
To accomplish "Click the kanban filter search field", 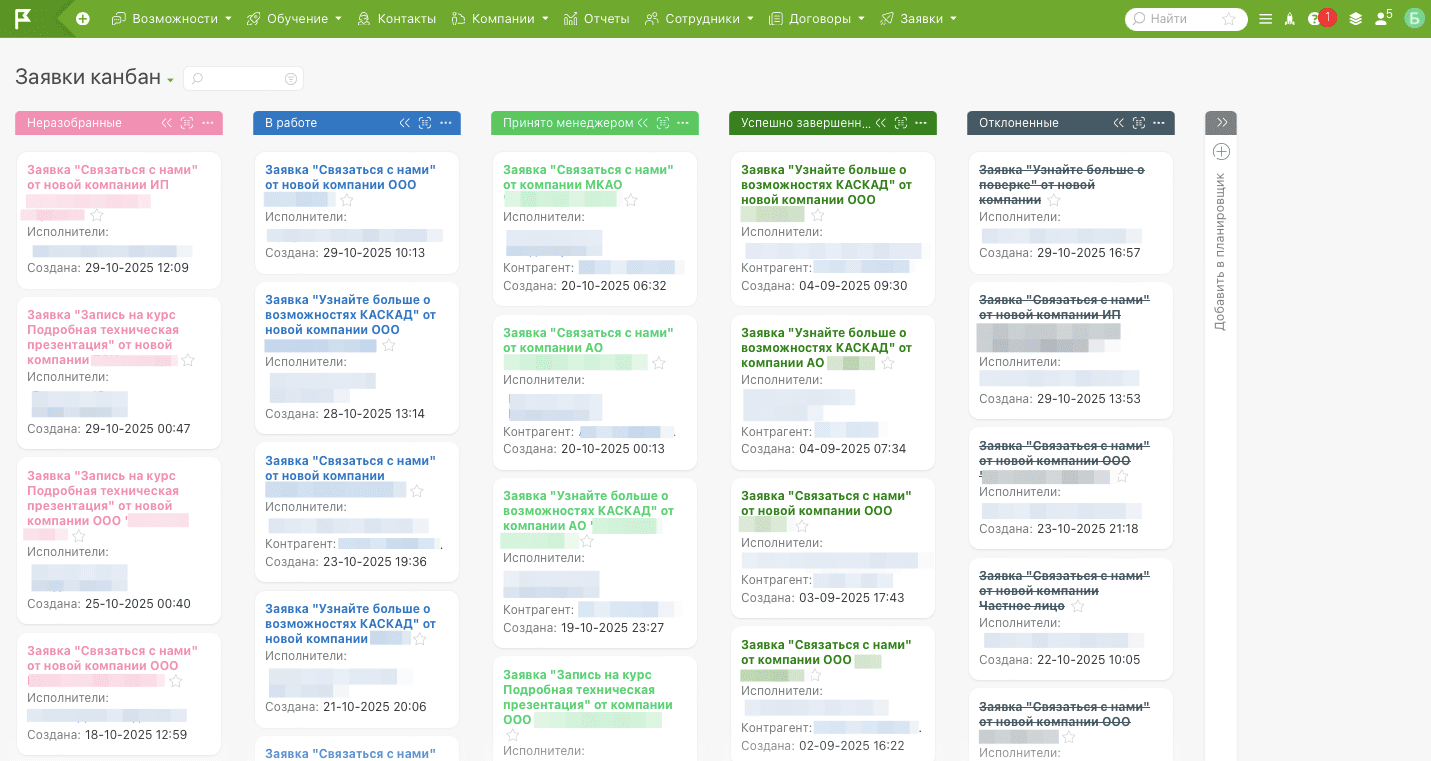I will (x=243, y=79).
